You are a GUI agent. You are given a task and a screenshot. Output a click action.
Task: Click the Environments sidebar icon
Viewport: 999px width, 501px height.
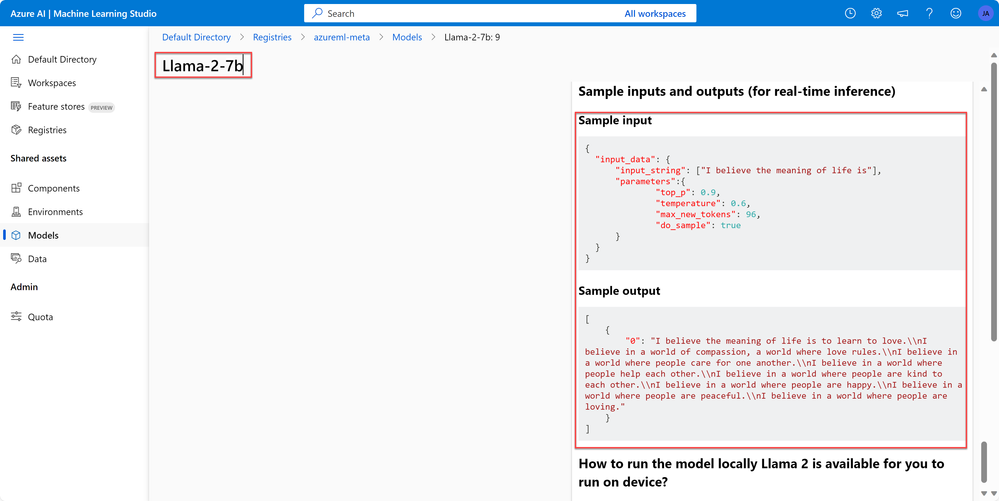[17, 212]
